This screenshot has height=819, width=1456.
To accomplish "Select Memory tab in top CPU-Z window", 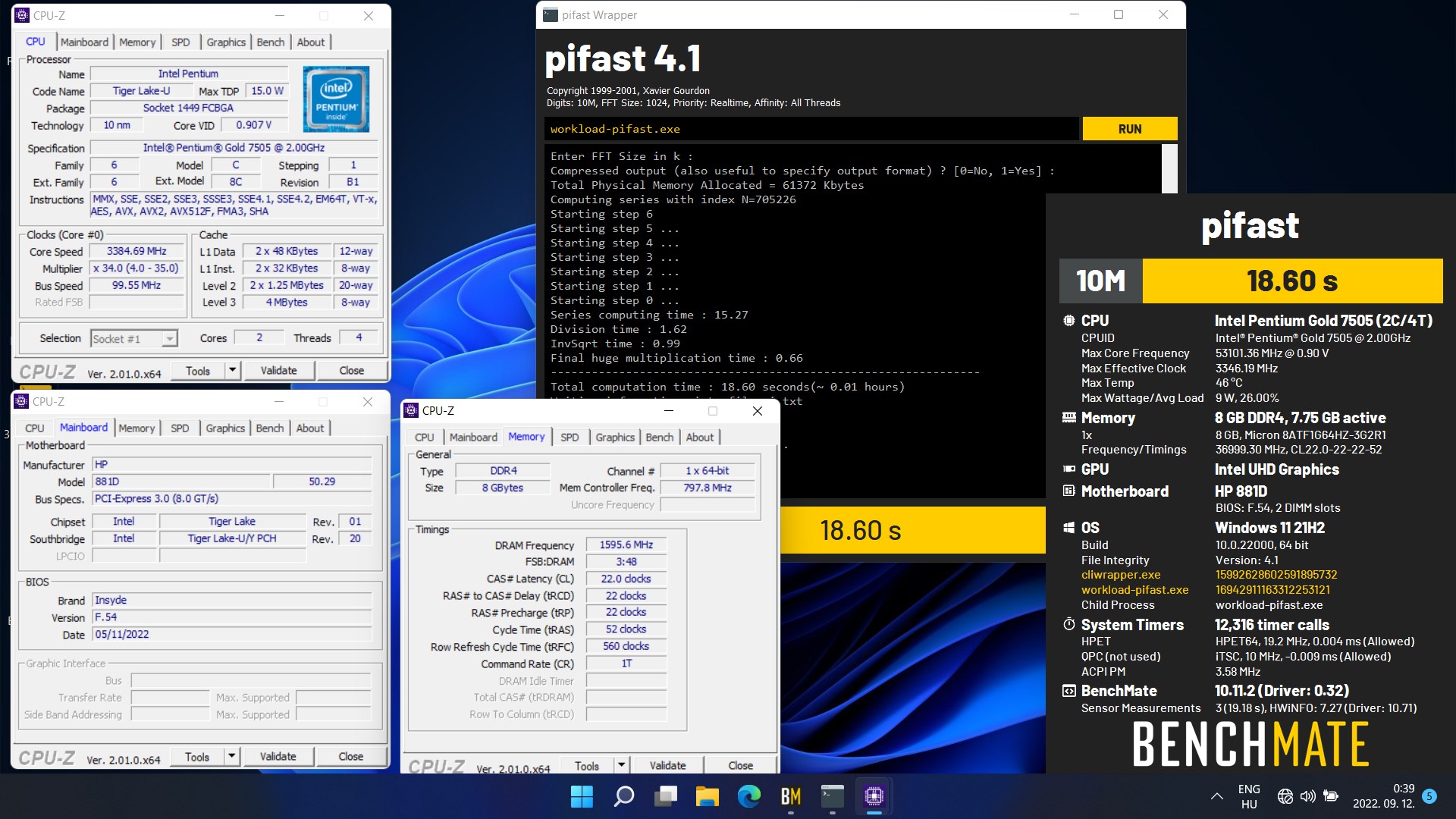I will (137, 42).
